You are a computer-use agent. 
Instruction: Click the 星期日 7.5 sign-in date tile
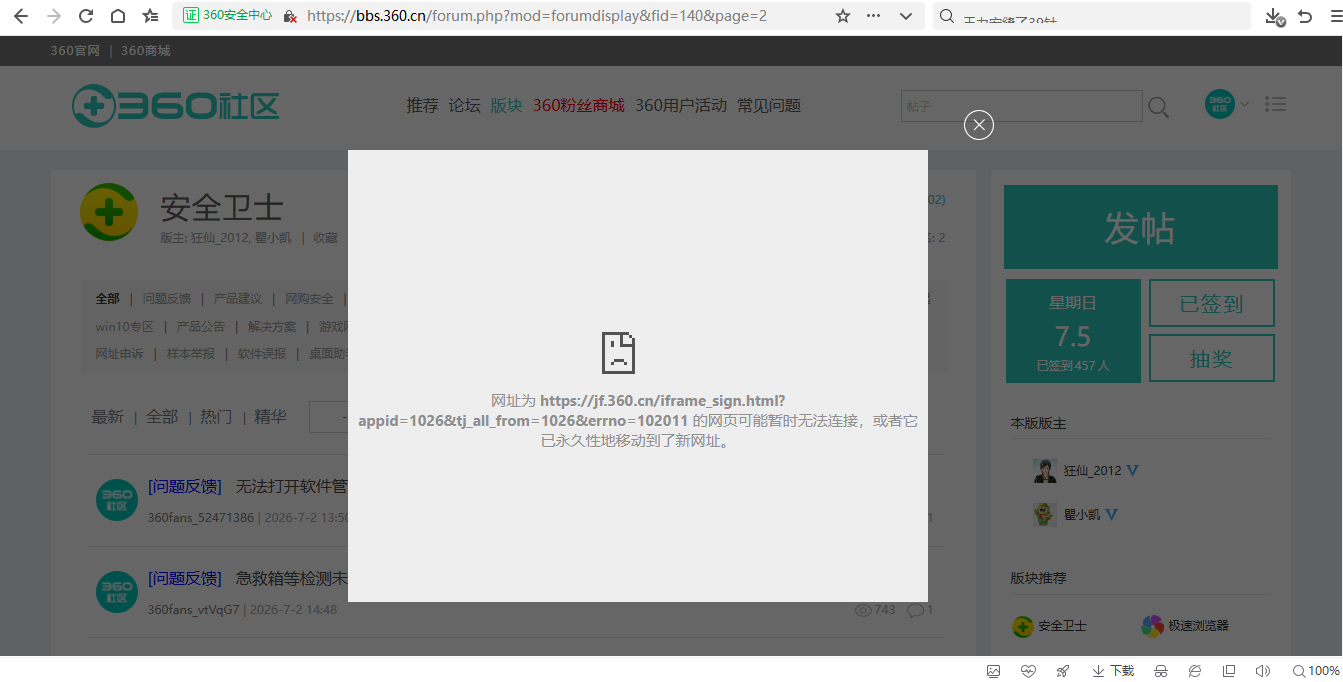[x=1073, y=331]
